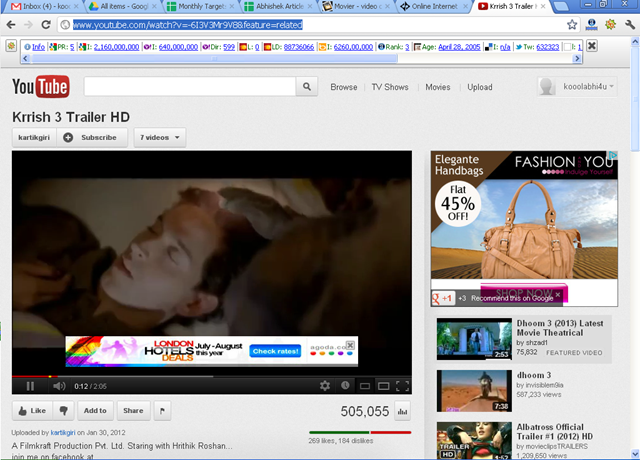The width and height of the screenshot is (640, 460).
Task: Like the video
Action: point(33,411)
